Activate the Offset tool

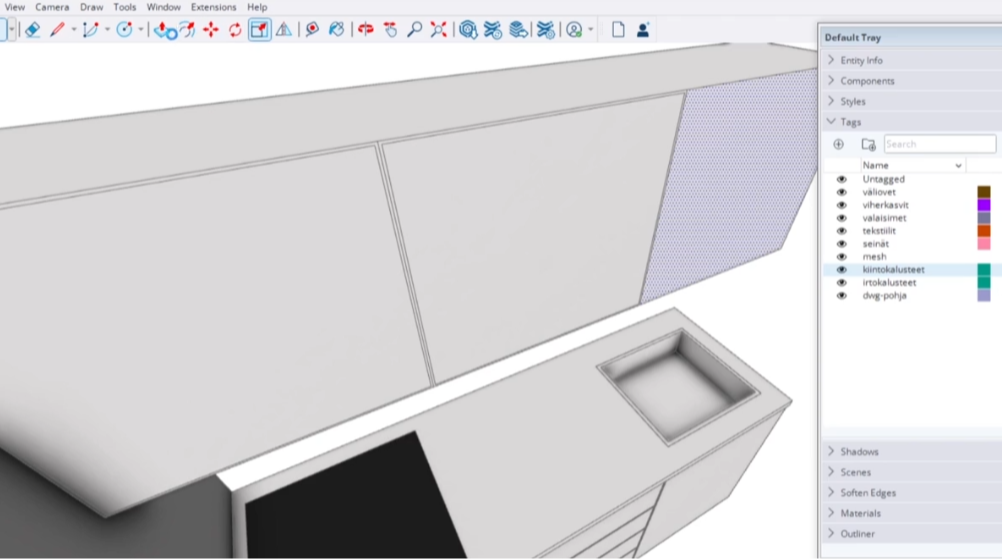[x=187, y=29]
